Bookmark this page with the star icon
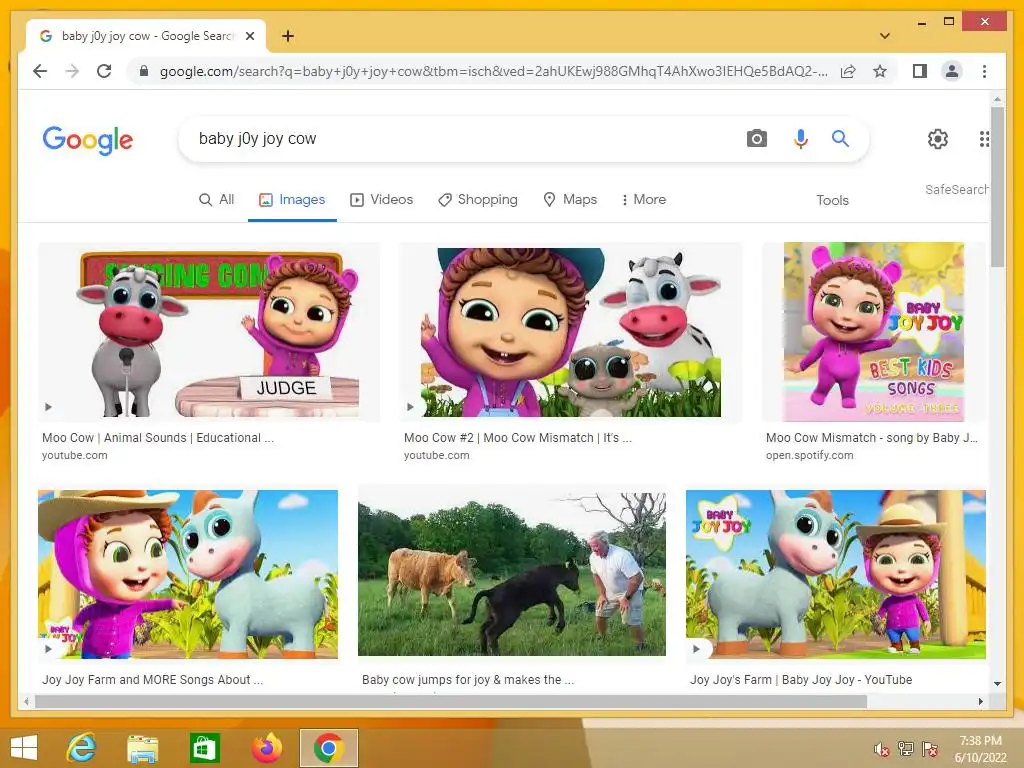 click(x=880, y=71)
